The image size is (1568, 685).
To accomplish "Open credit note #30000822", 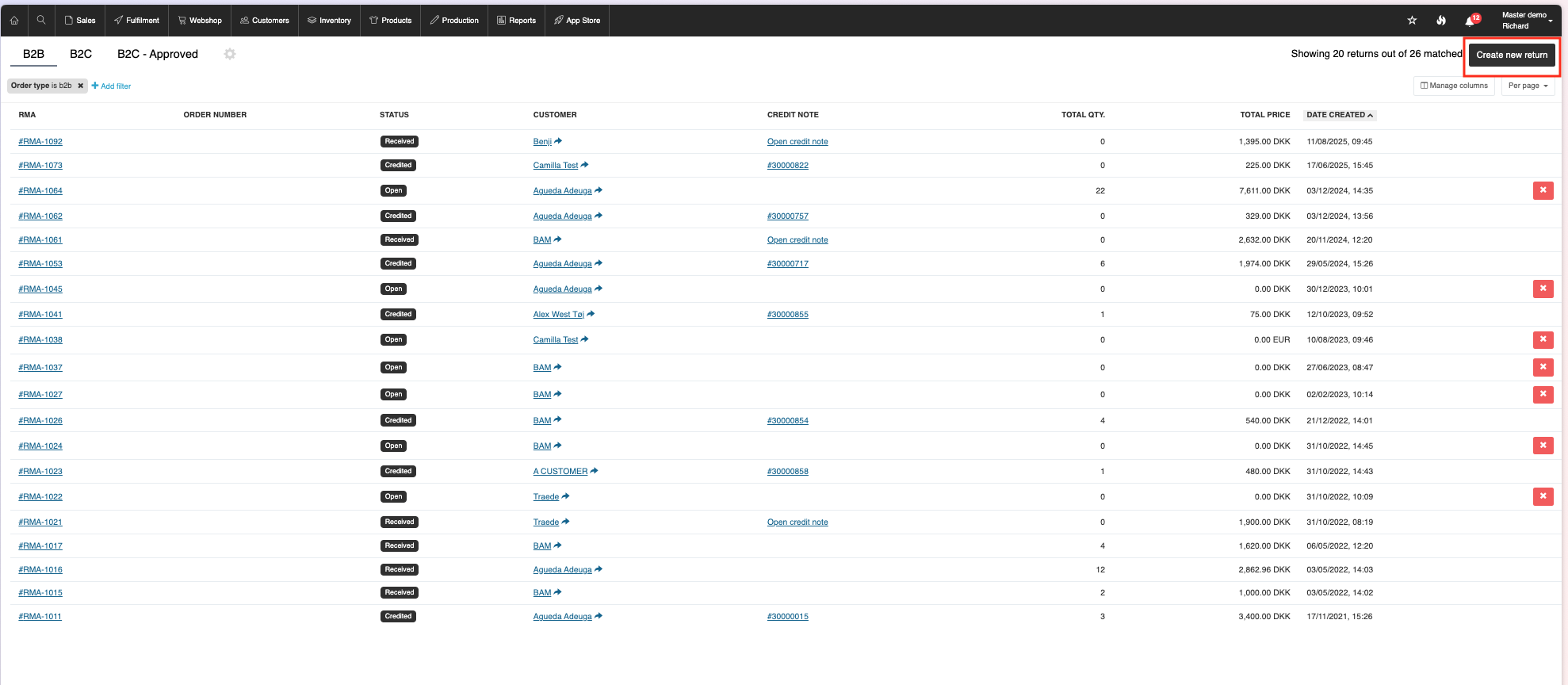I will (x=787, y=166).
